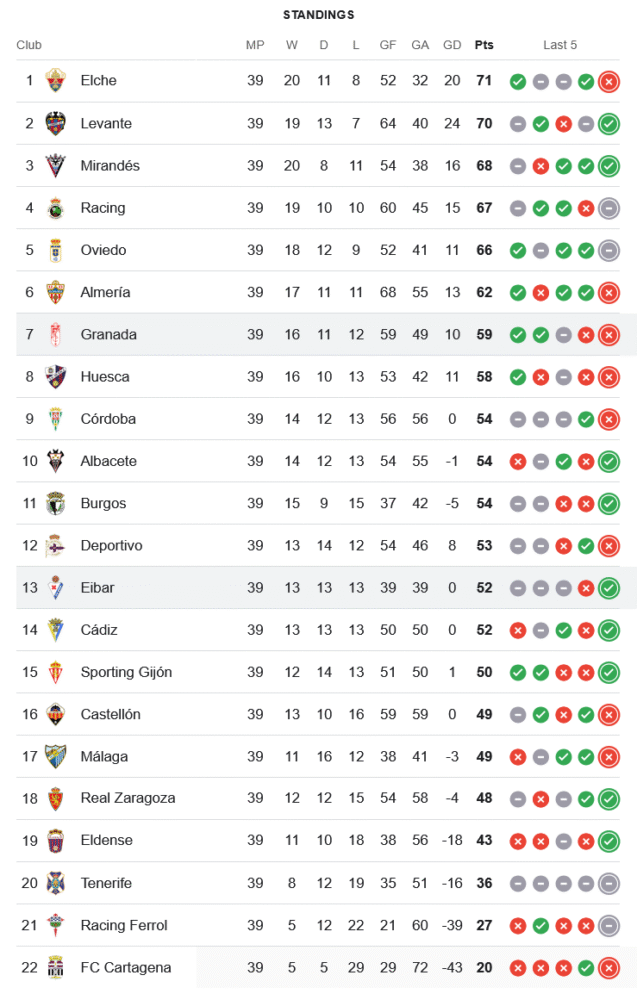Click the Last 5 column header
The width and height of the screenshot is (637, 1000).
coord(560,45)
